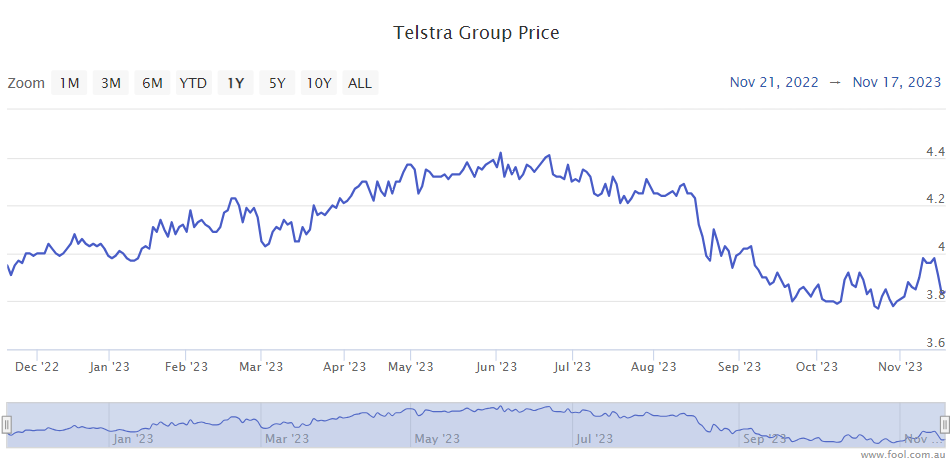Click the start date Nov 21, 2022
Image resolution: width=951 pixels, height=468 pixels.
point(774,82)
